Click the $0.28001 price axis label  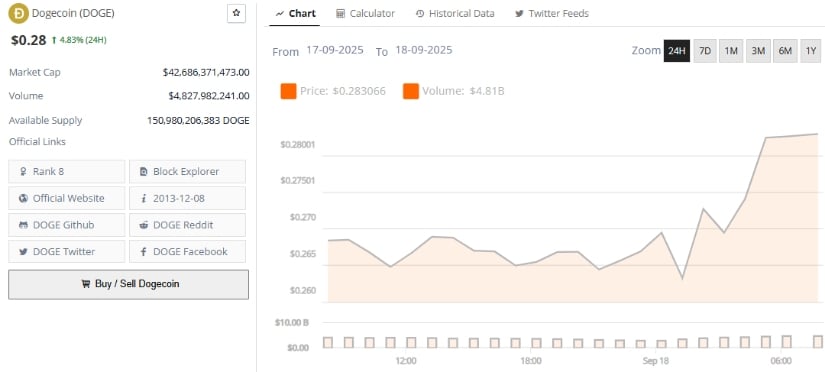click(298, 144)
